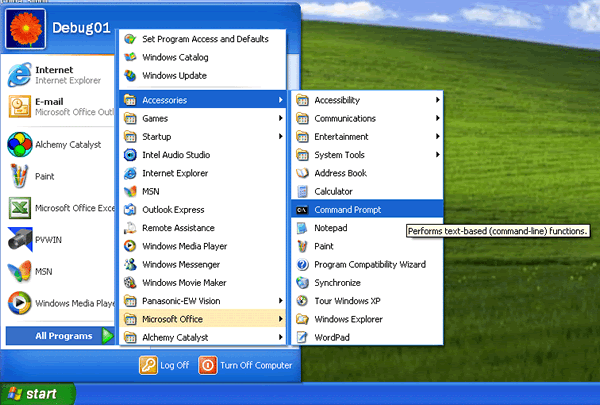Image resolution: width=600 pixels, height=405 pixels.
Task: Open the PVWIN camera icon
Action: (x=20, y=239)
